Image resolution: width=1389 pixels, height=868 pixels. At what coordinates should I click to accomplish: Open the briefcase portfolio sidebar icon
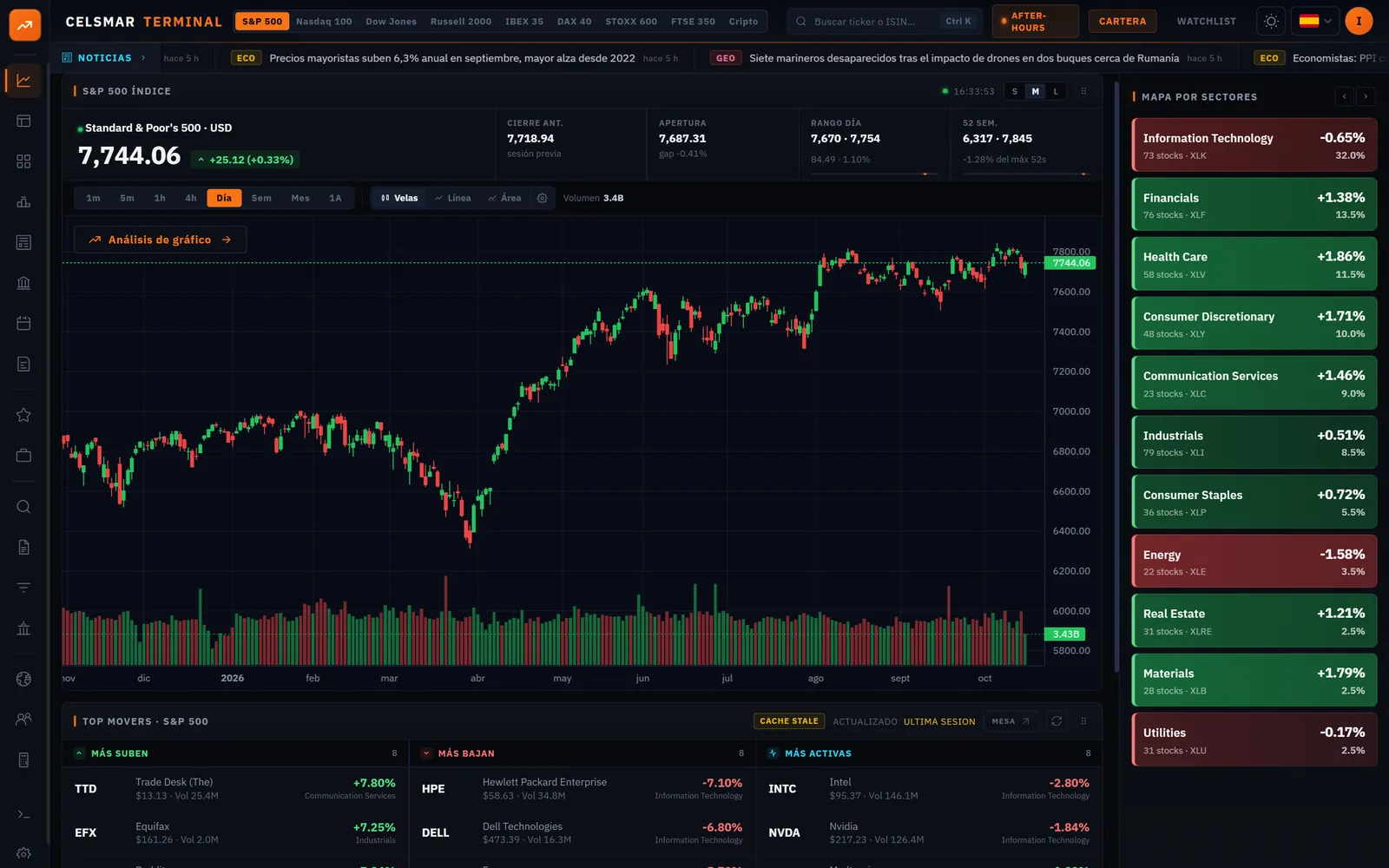coord(23,456)
